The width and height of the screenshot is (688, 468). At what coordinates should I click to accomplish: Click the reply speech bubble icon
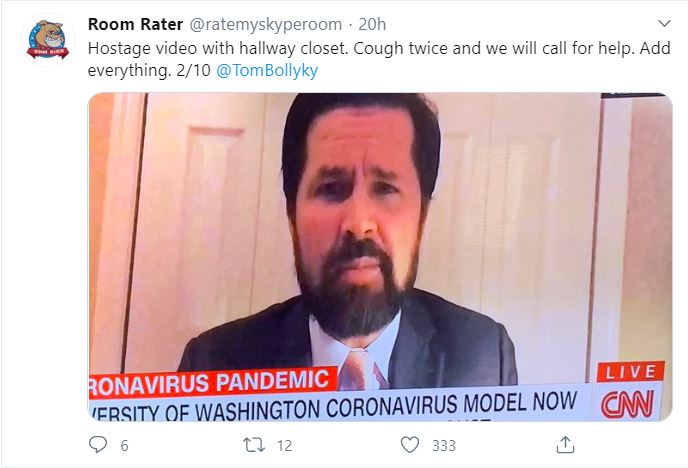pos(98,444)
